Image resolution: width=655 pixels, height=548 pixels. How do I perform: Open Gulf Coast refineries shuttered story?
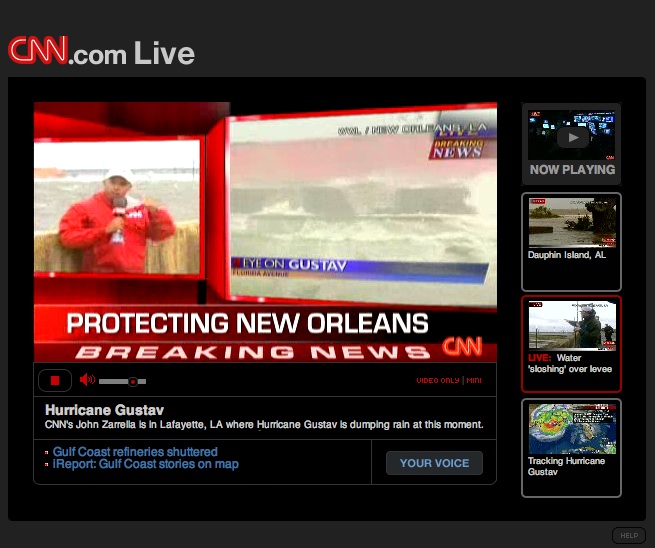[x=135, y=452]
